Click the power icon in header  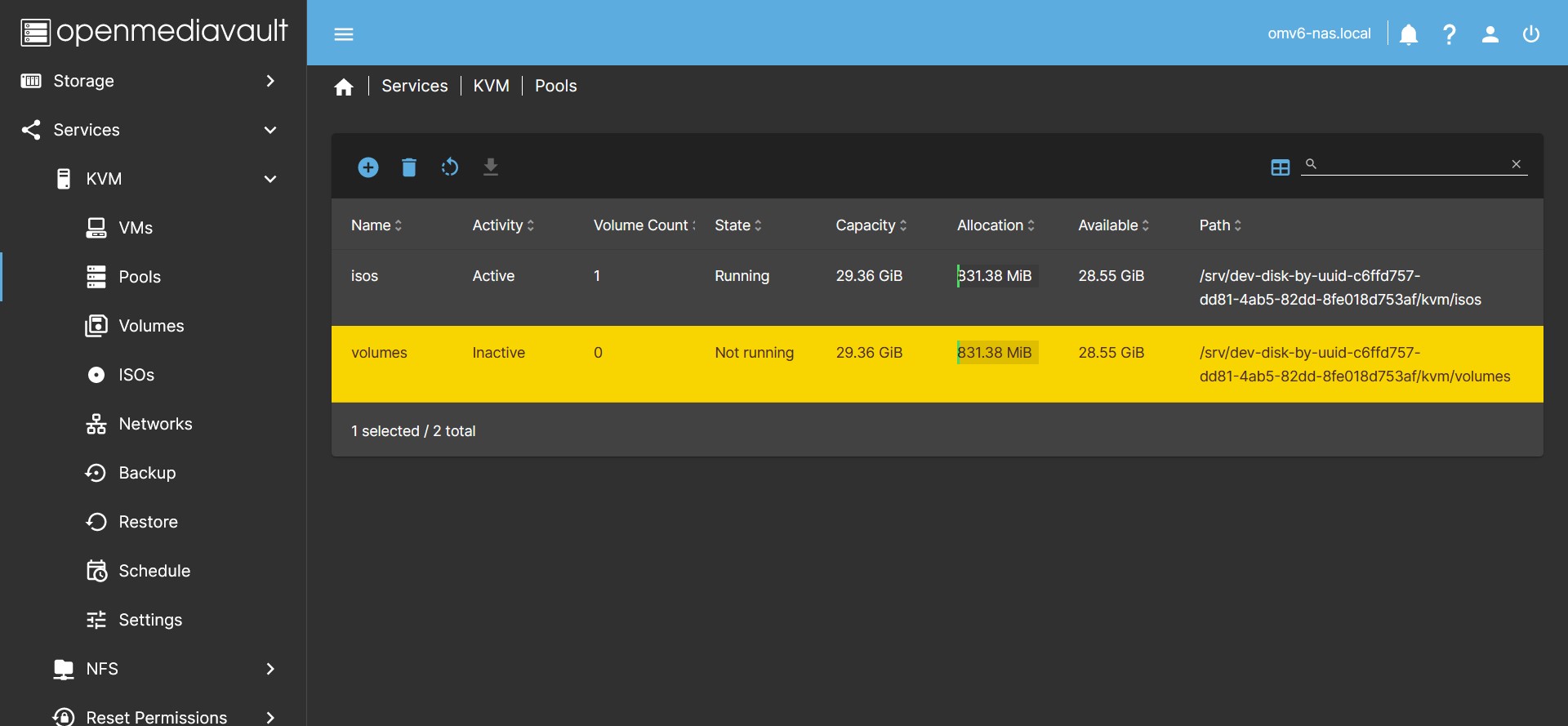click(1531, 34)
